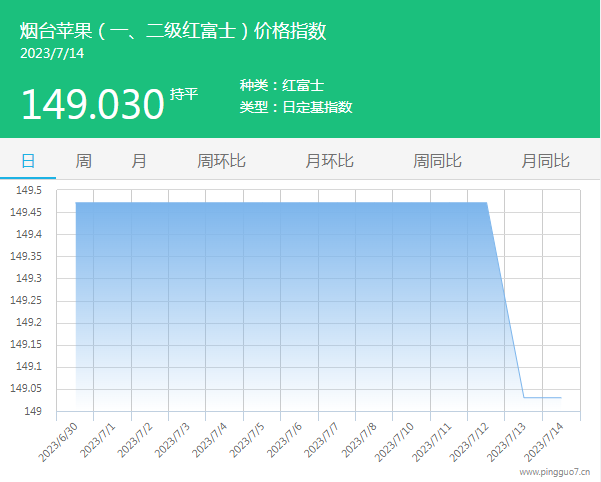Click the 烟台苹果 price index title
Image resolution: width=601 pixels, height=482 pixels.
point(173,30)
